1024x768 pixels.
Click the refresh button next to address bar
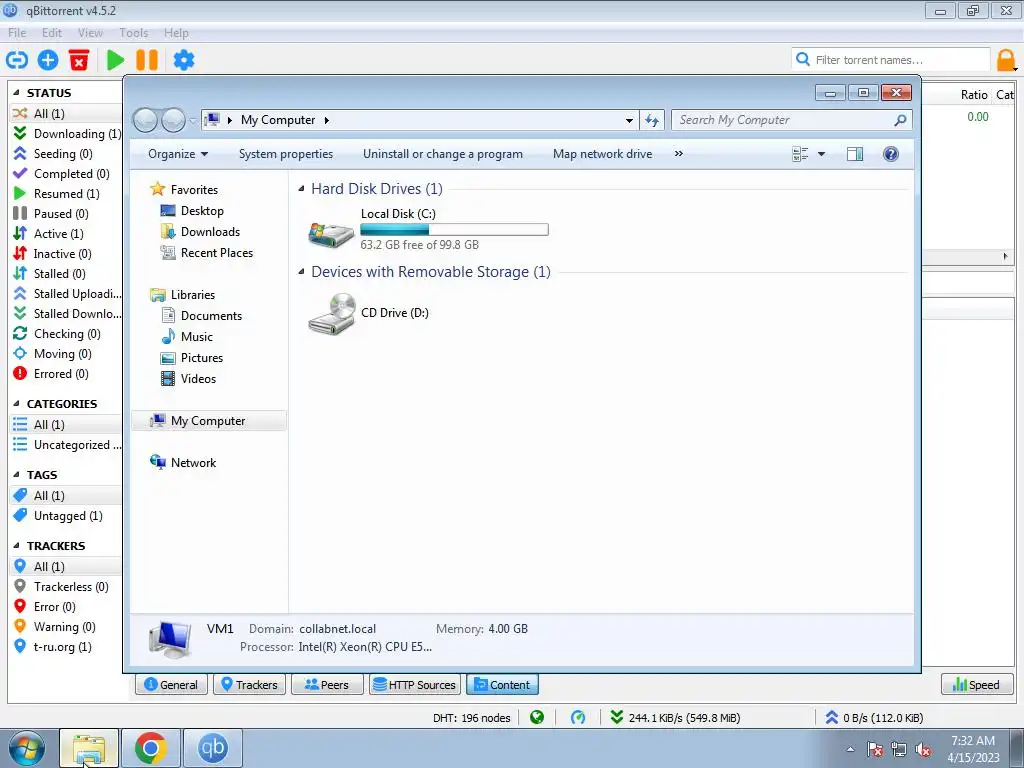652,120
